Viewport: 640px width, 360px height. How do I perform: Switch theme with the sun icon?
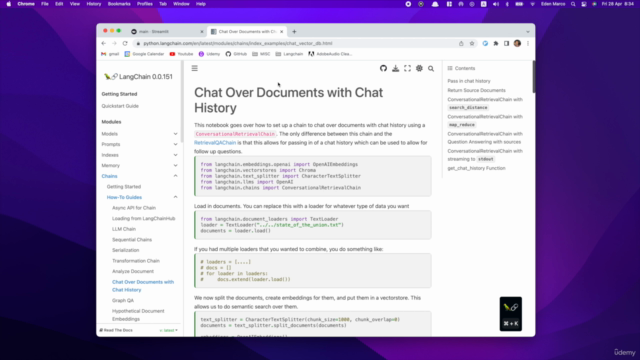tap(419, 69)
